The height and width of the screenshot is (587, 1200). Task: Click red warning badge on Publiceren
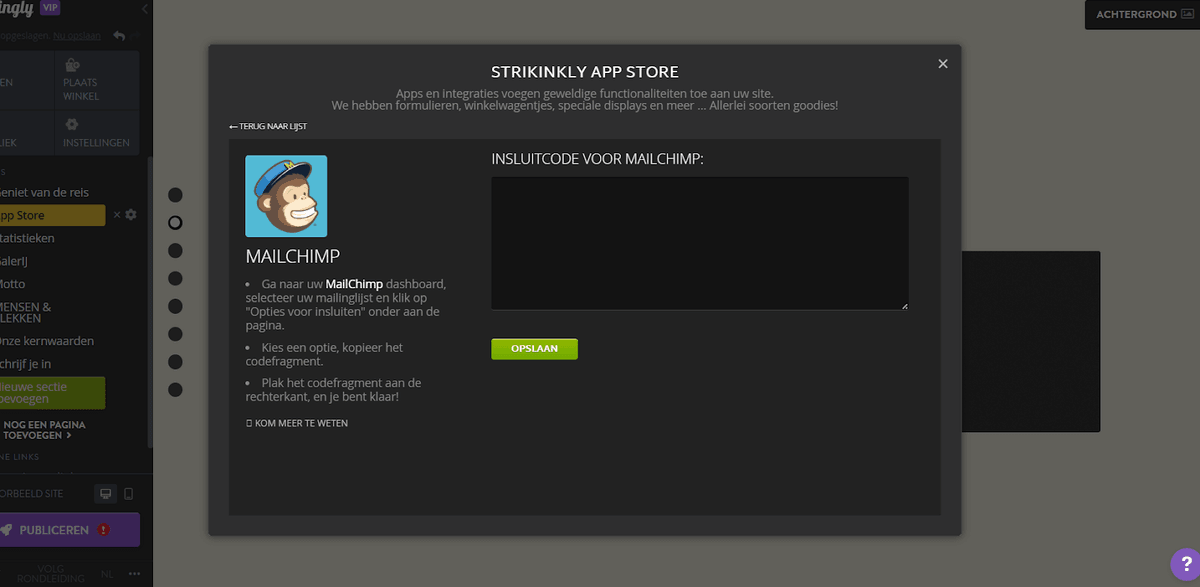pos(104,530)
